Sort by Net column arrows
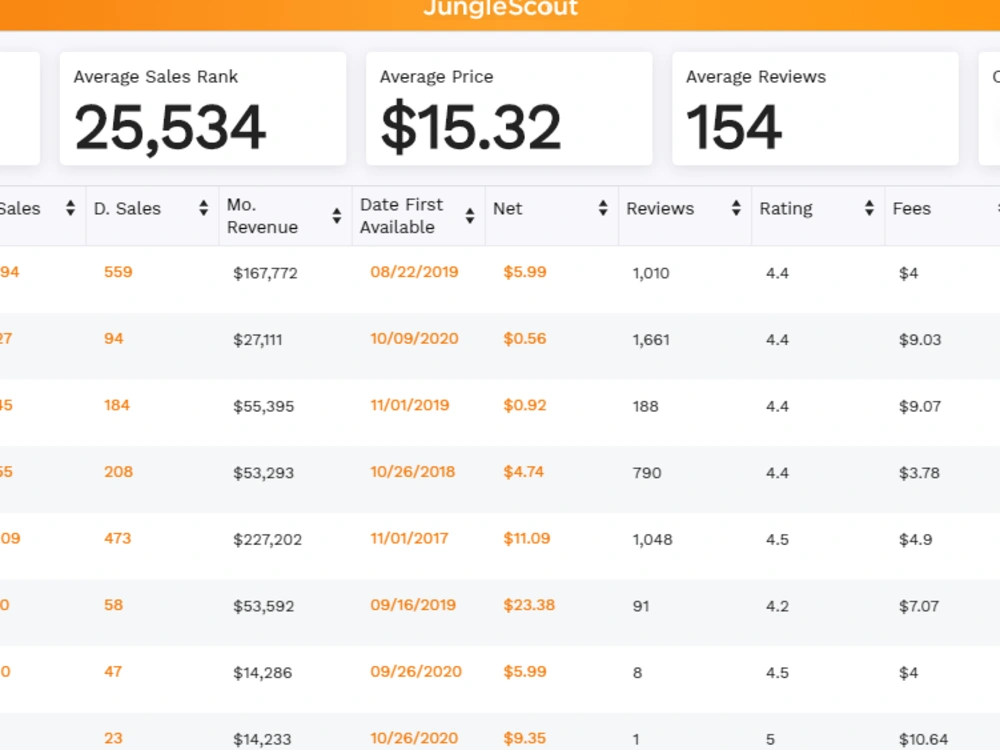1000x750 pixels. click(603, 208)
